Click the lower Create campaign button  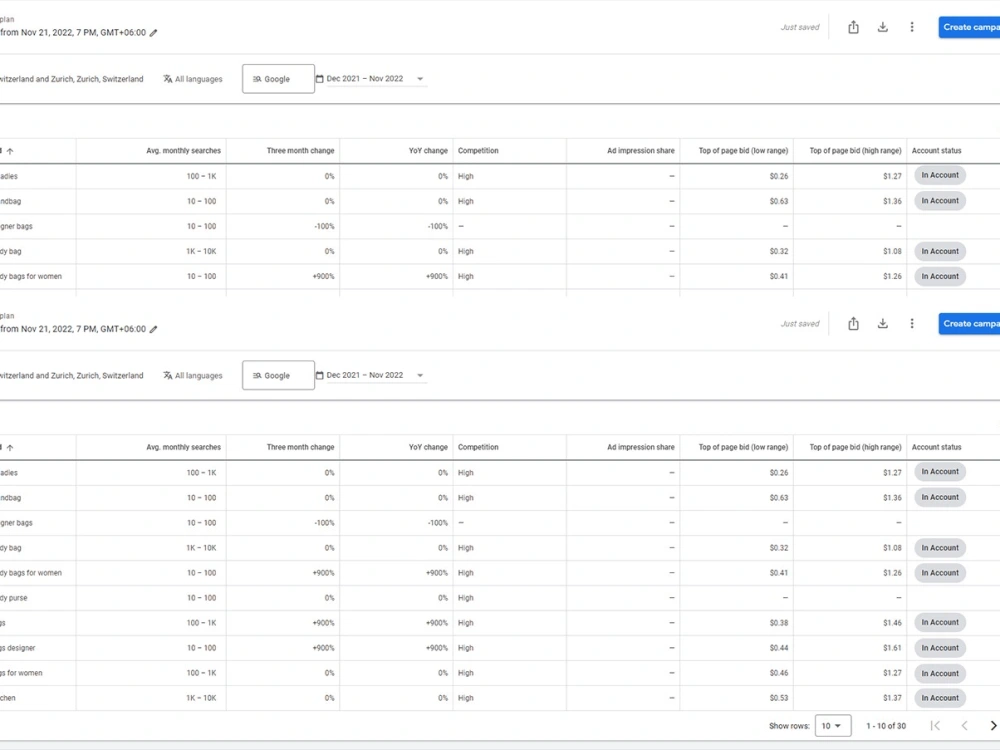click(x=969, y=323)
